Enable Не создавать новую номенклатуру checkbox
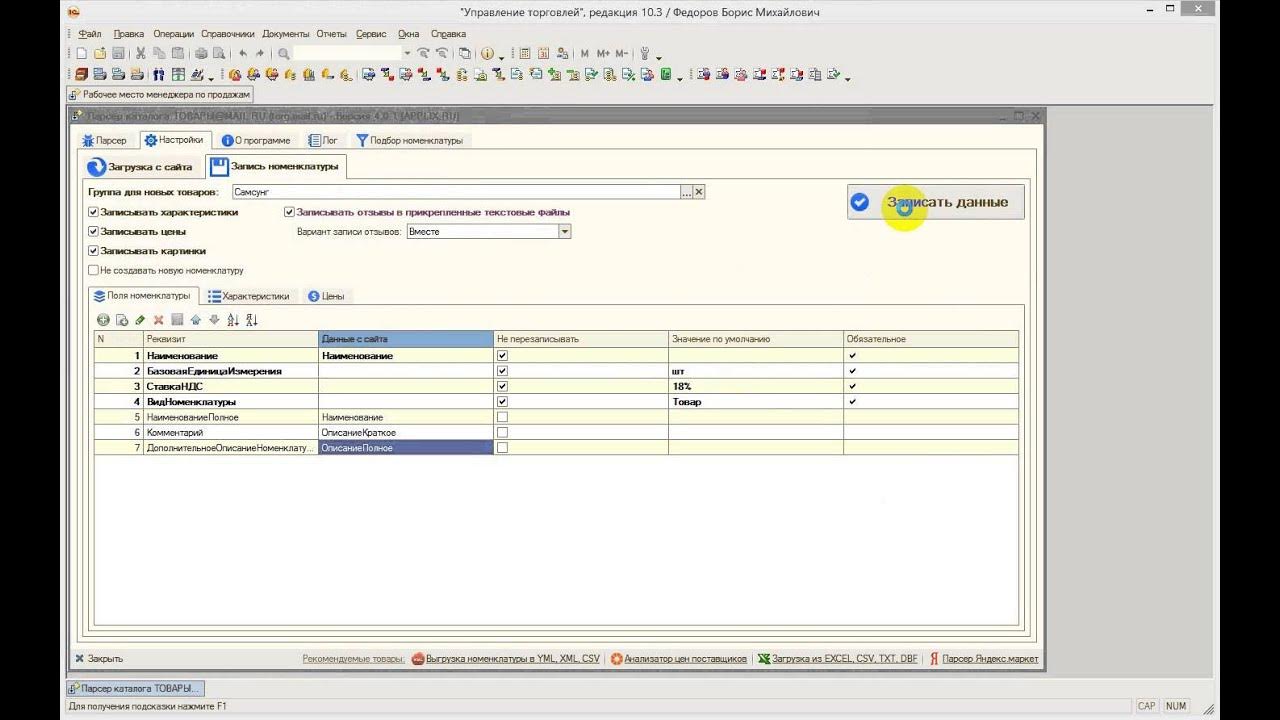This screenshot has width=1280, height=720. 93,270
